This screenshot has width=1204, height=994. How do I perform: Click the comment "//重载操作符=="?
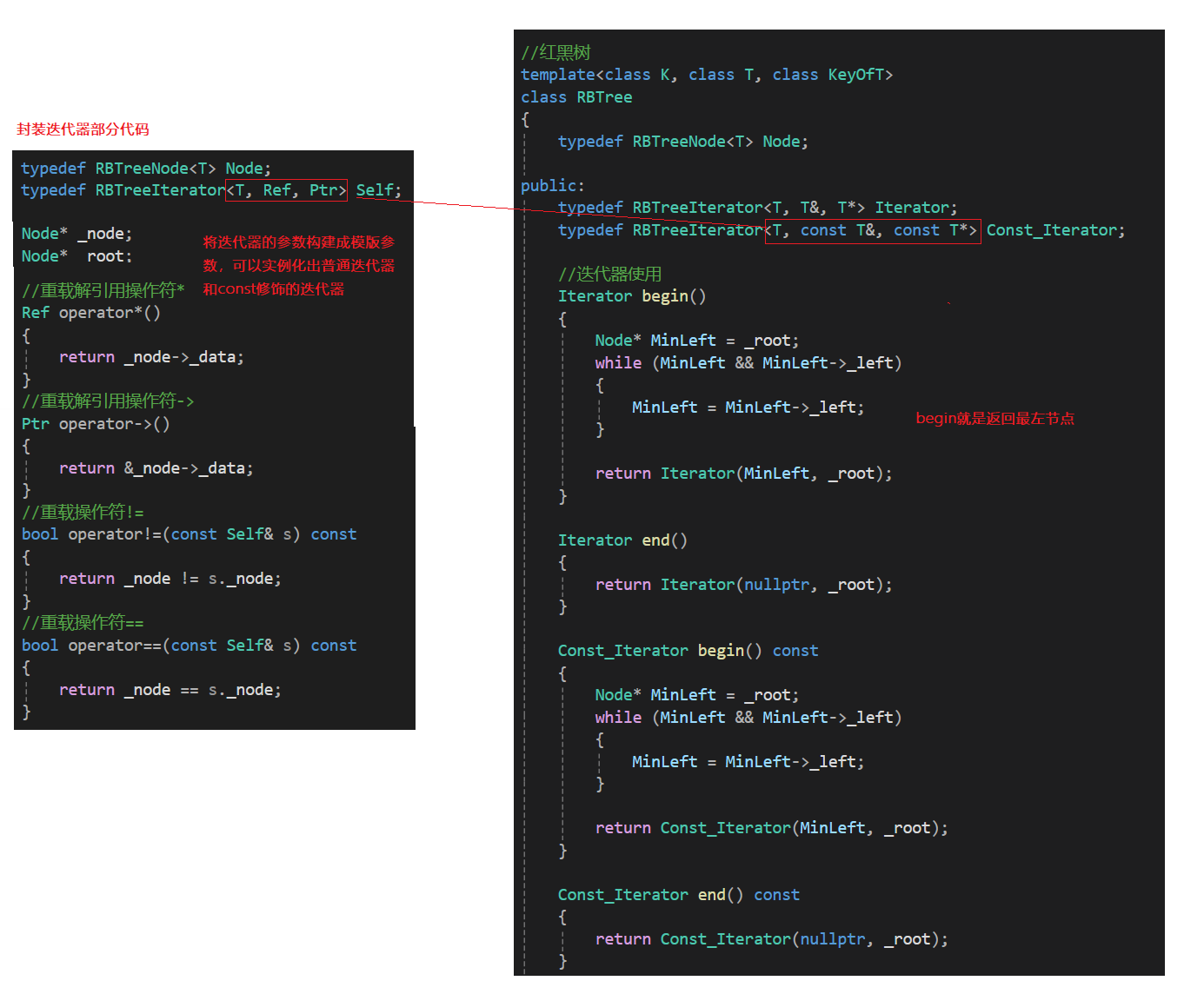(x=83, y=623)
